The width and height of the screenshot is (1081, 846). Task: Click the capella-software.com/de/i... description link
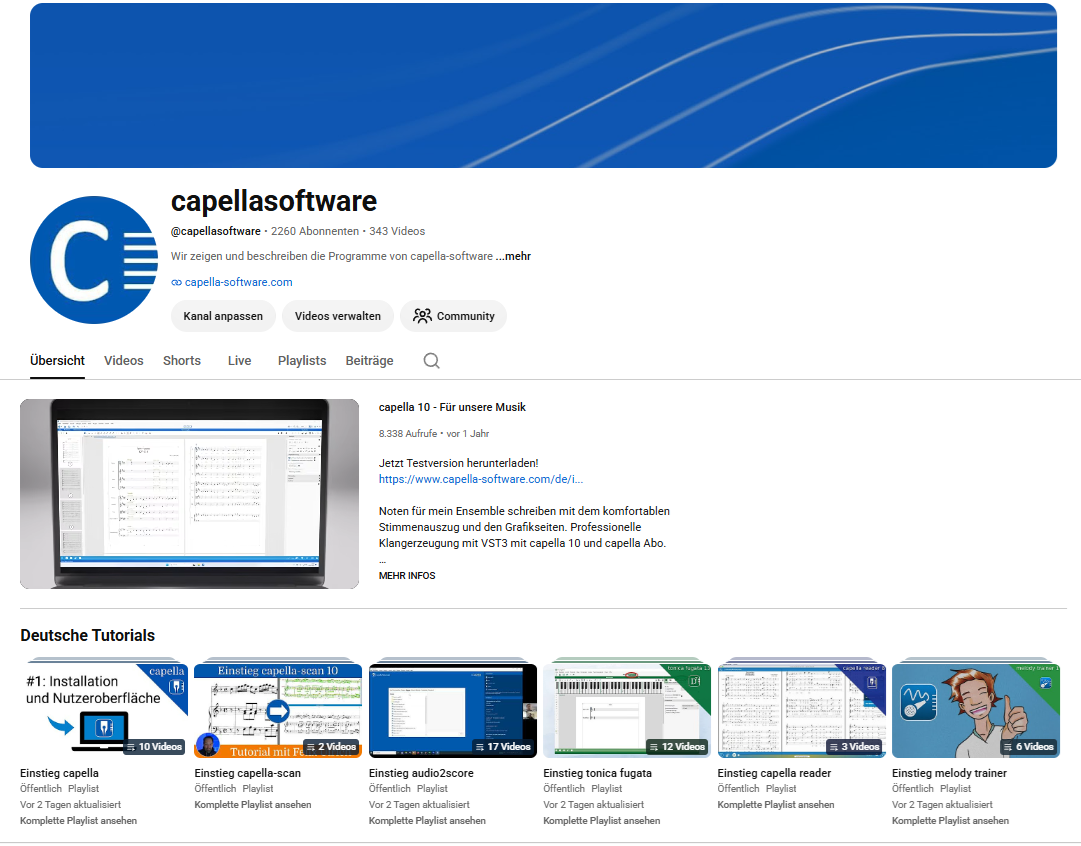481,479
